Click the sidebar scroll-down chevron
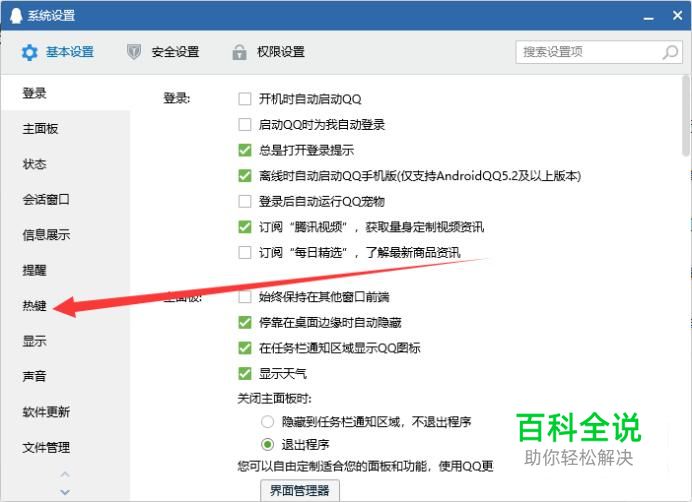 65,492
